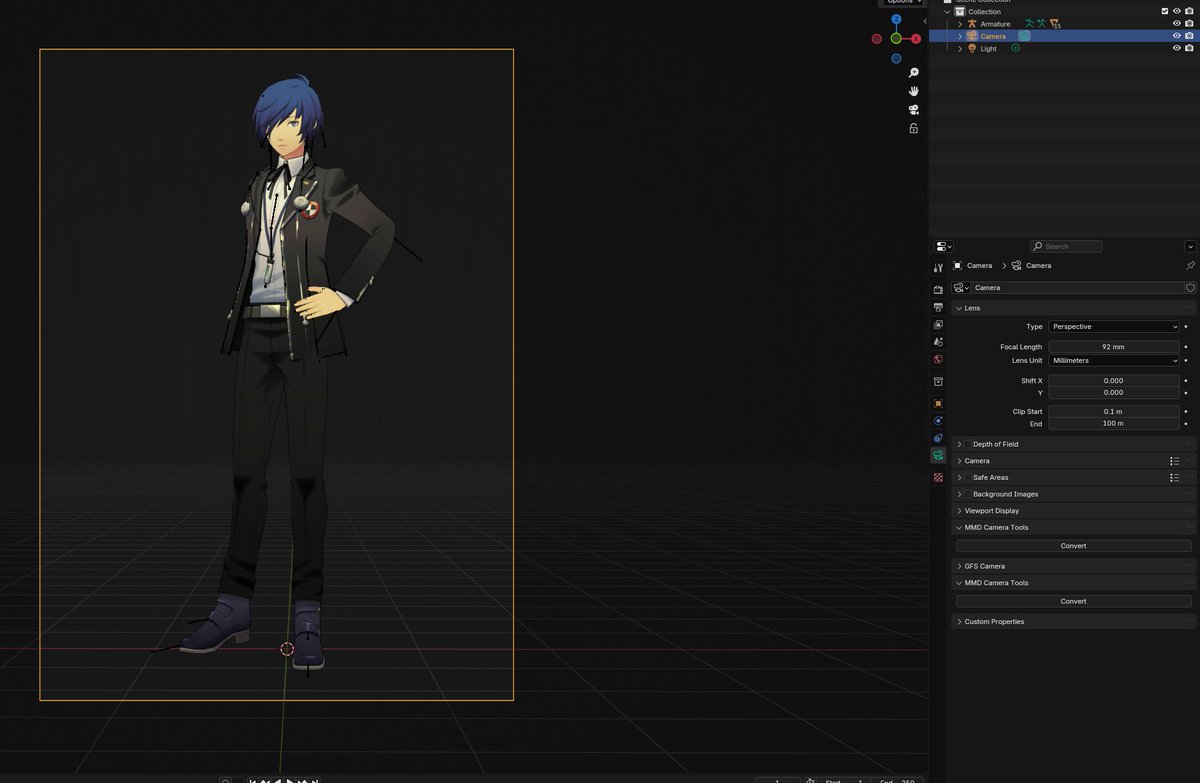The width and height of the screenshot is (1200, 783).
Task: Open the World properties tab
Action: pos(938,359)
